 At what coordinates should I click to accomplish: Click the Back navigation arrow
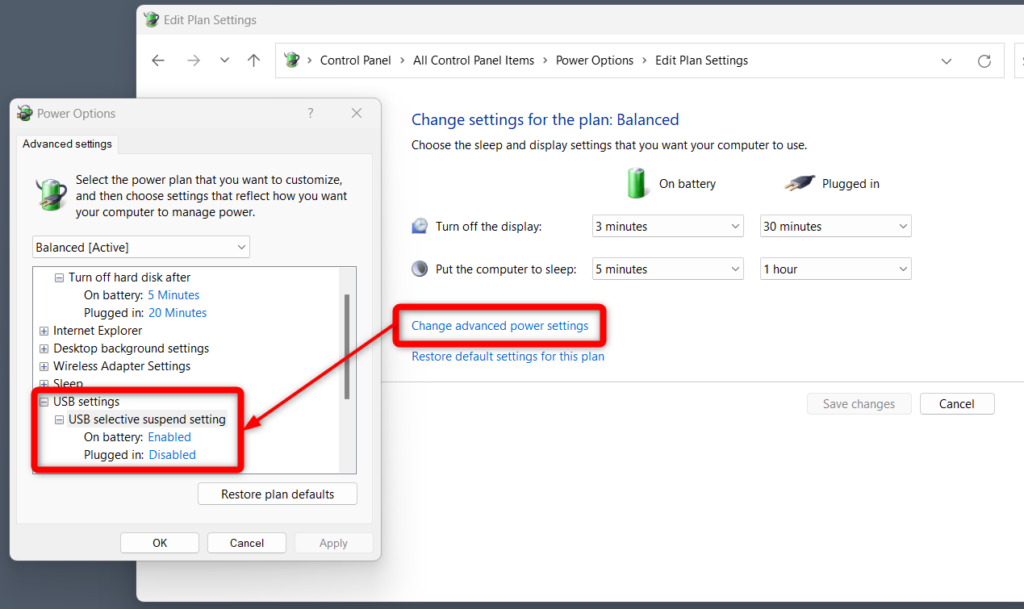158,60
